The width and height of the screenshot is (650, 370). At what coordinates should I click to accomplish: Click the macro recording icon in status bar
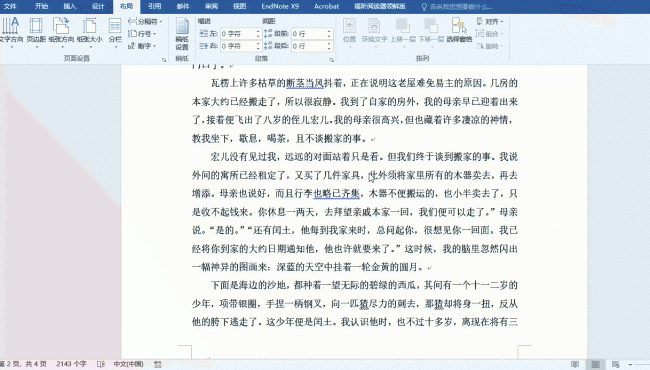158,364
